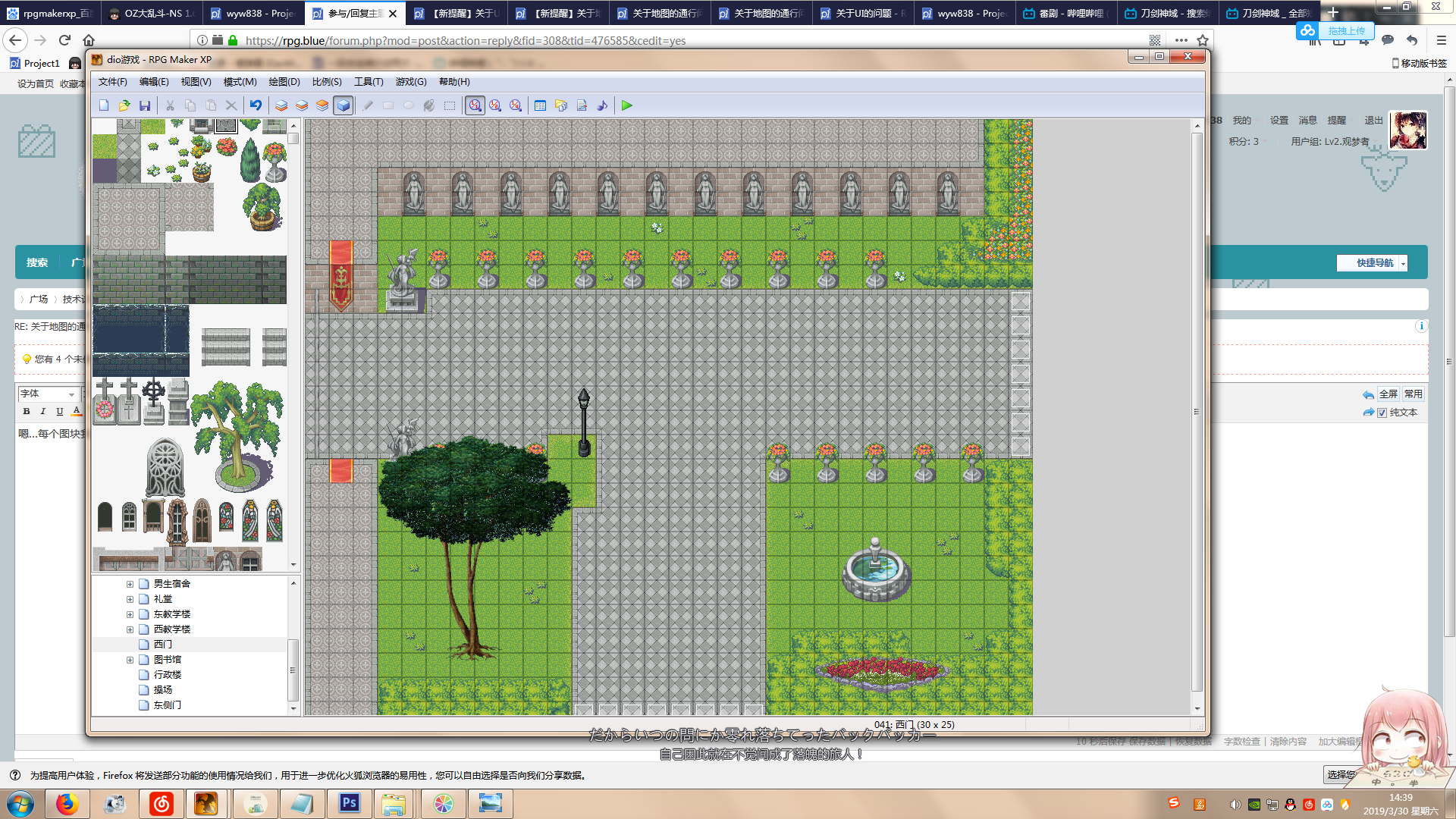Open the Script Editor icon
The width and height of the screenshot is (1456, 819).
(x=582, y=105)
